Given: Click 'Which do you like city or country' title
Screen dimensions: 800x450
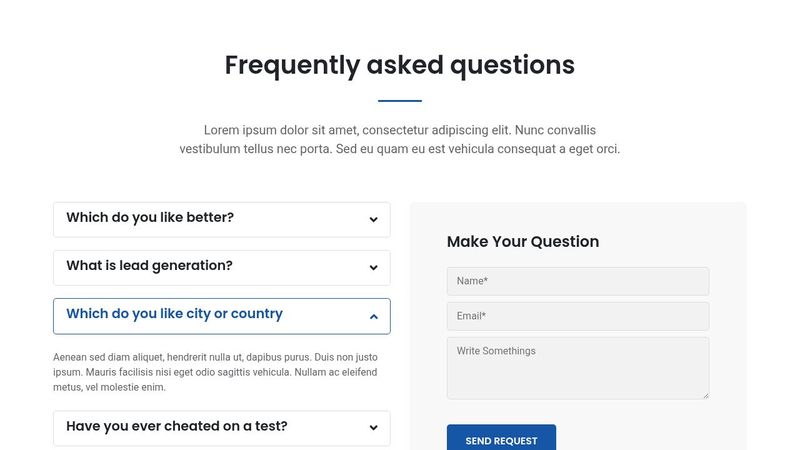Looking at the screenshot, I should [174, 314].
